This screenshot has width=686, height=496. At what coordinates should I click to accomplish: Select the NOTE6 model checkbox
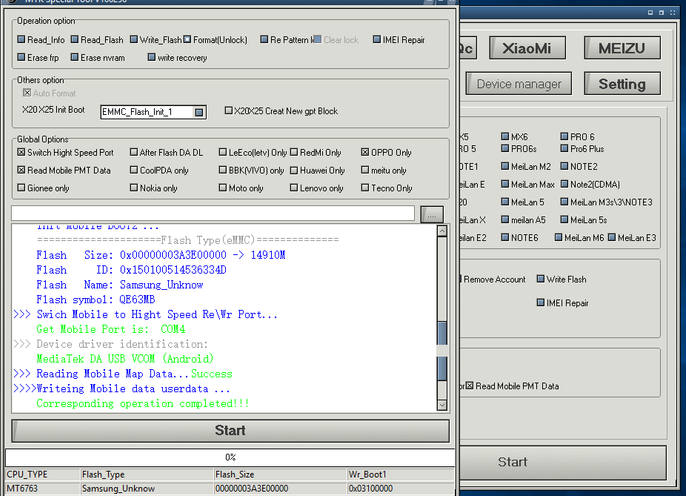pos(505,237)
